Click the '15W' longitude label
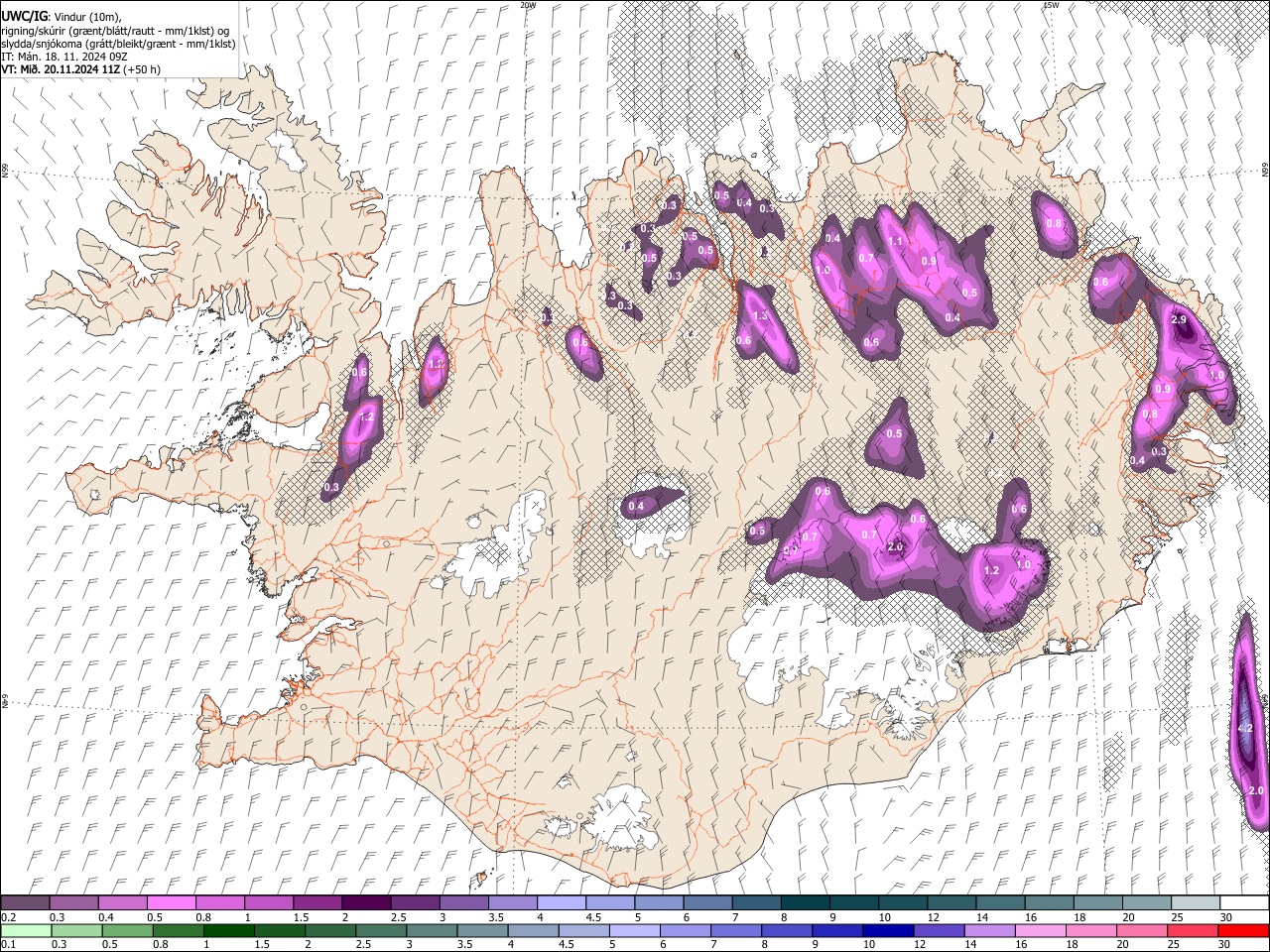 point(1051,5)
